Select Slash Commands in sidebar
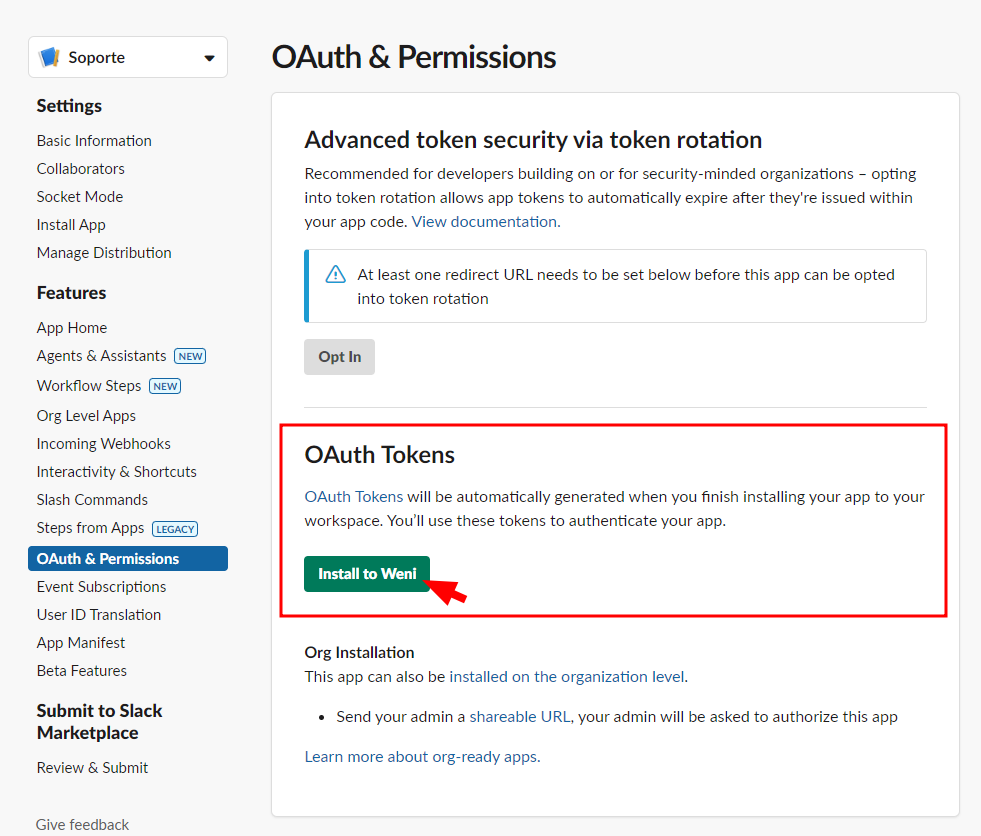 click(x=92, y=500)
